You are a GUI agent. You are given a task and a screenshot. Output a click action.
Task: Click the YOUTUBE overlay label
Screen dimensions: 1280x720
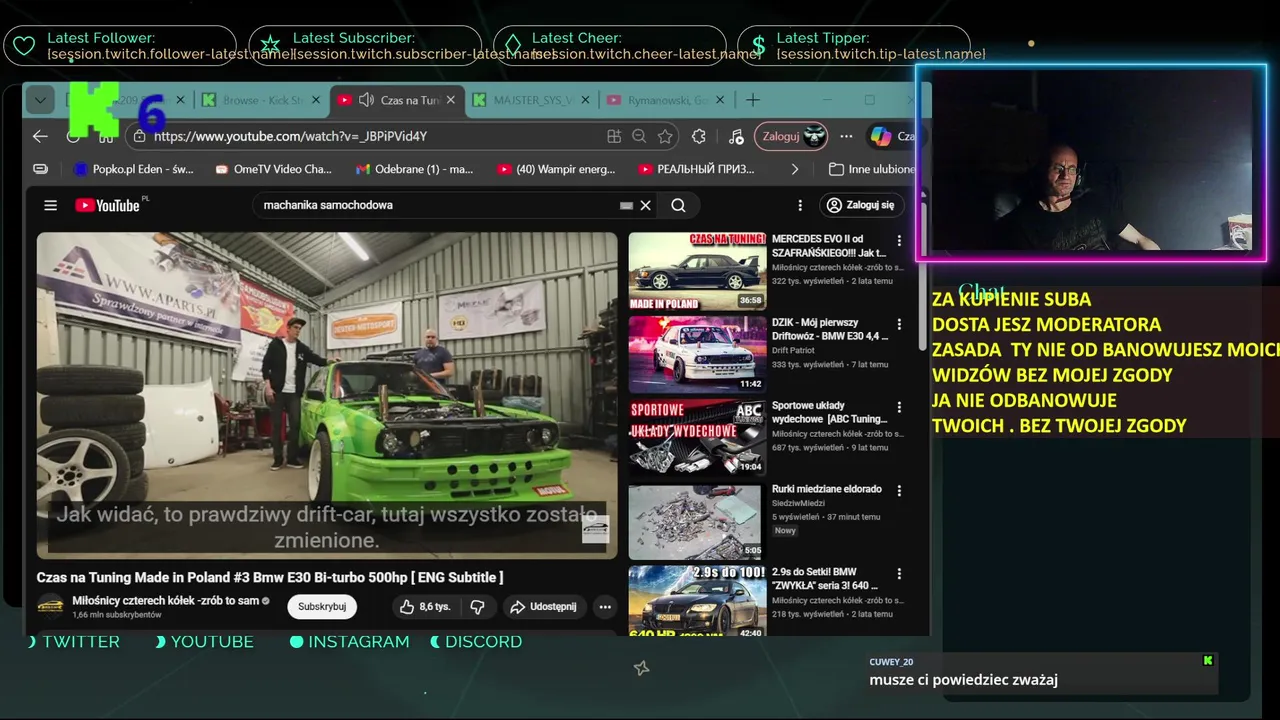212,642
